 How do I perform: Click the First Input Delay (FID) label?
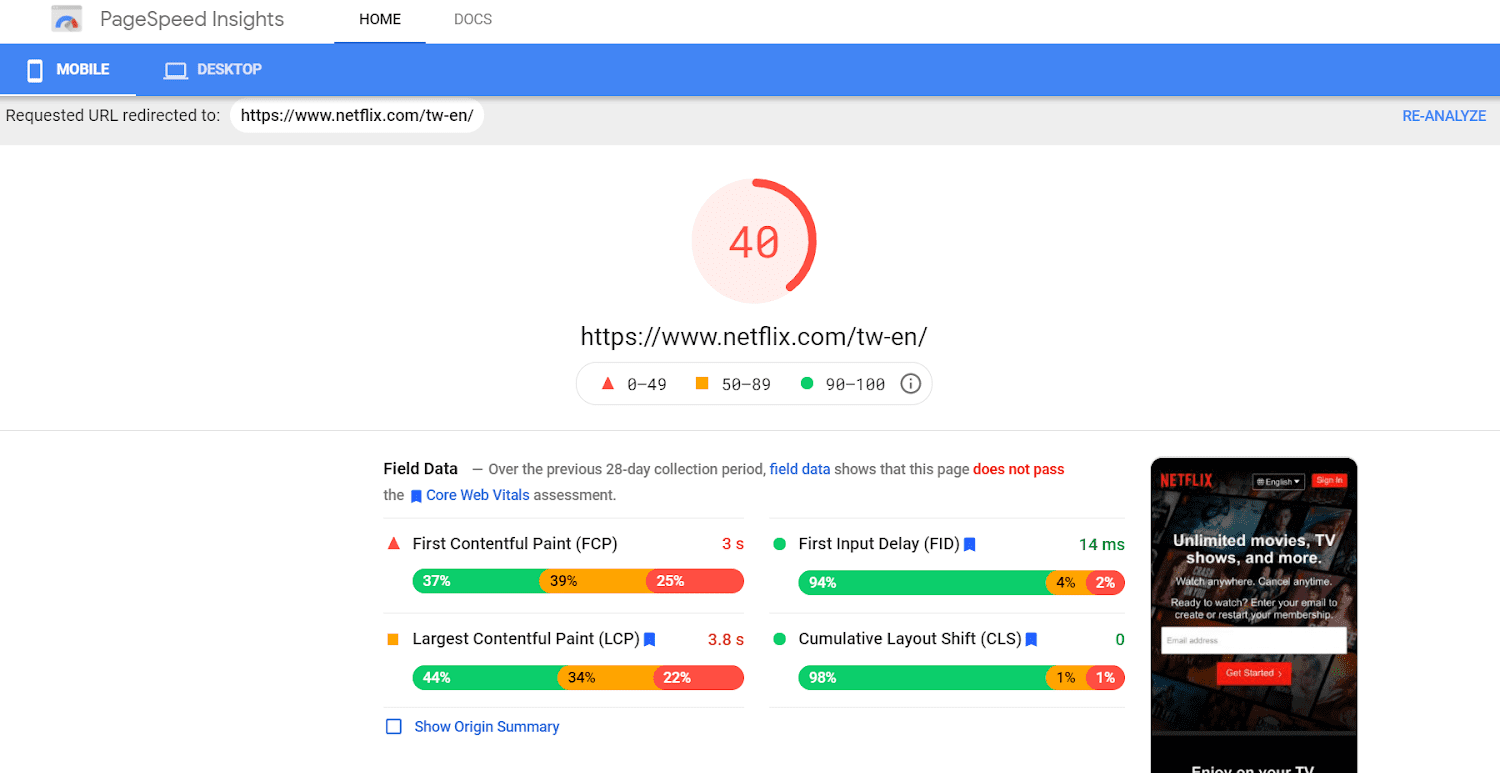pos(879,544)
